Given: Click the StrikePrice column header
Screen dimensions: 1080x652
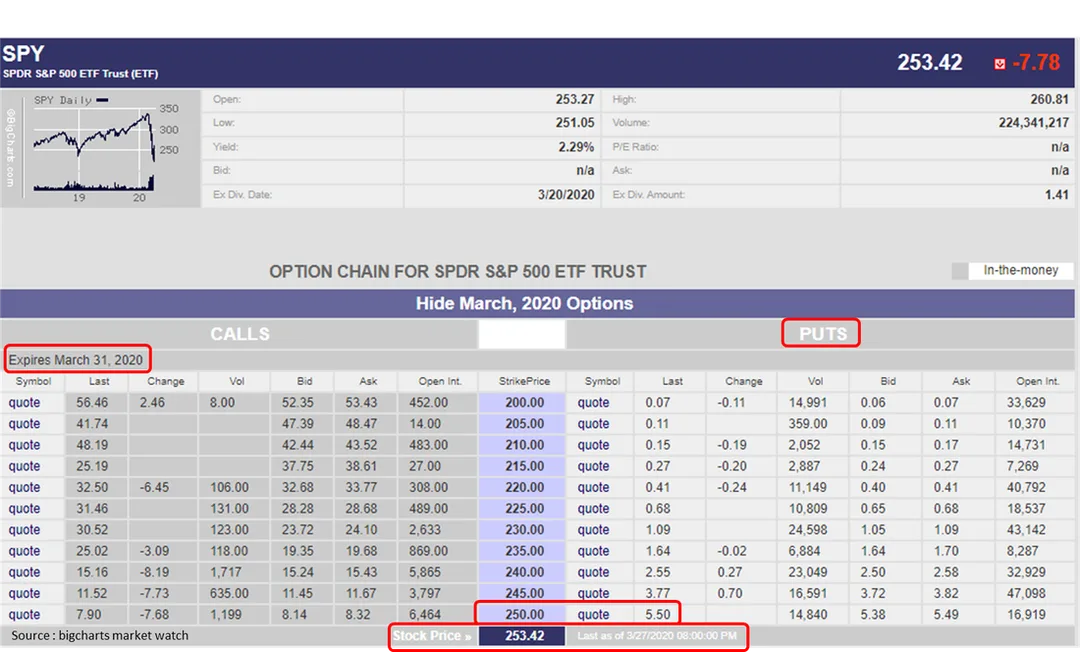Looking at the screenshot, I should [524, 381].
